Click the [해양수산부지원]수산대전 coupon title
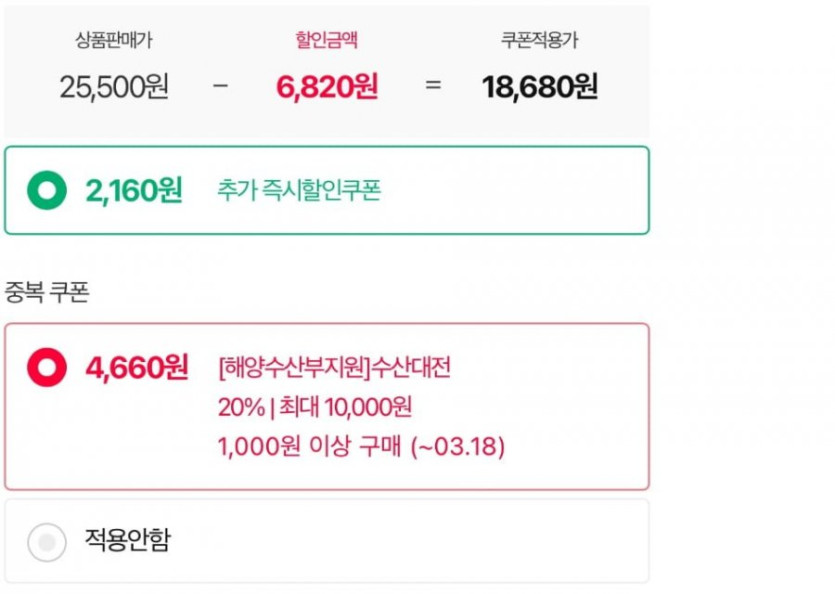The width and height of the screenshot is (835, 594). tap(334, 368)
